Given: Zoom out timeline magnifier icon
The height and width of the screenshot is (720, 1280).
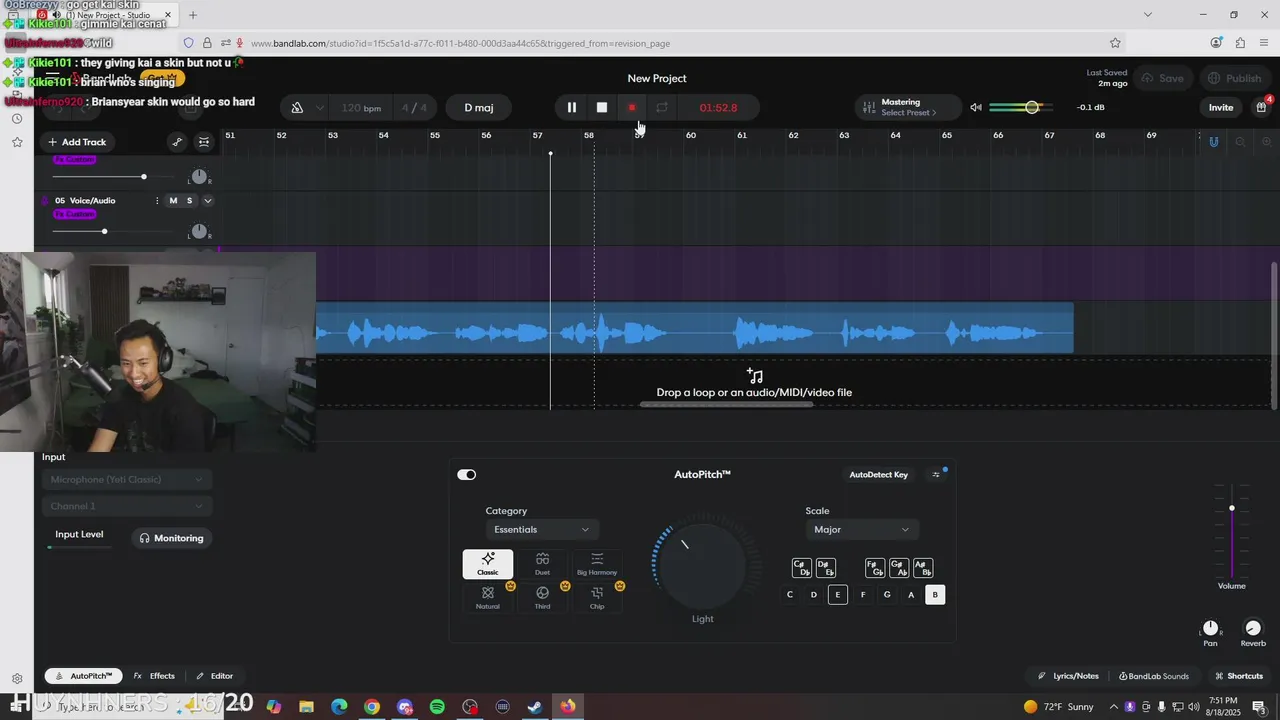Looking at the screenshot, I should [x=1240, y=142].
